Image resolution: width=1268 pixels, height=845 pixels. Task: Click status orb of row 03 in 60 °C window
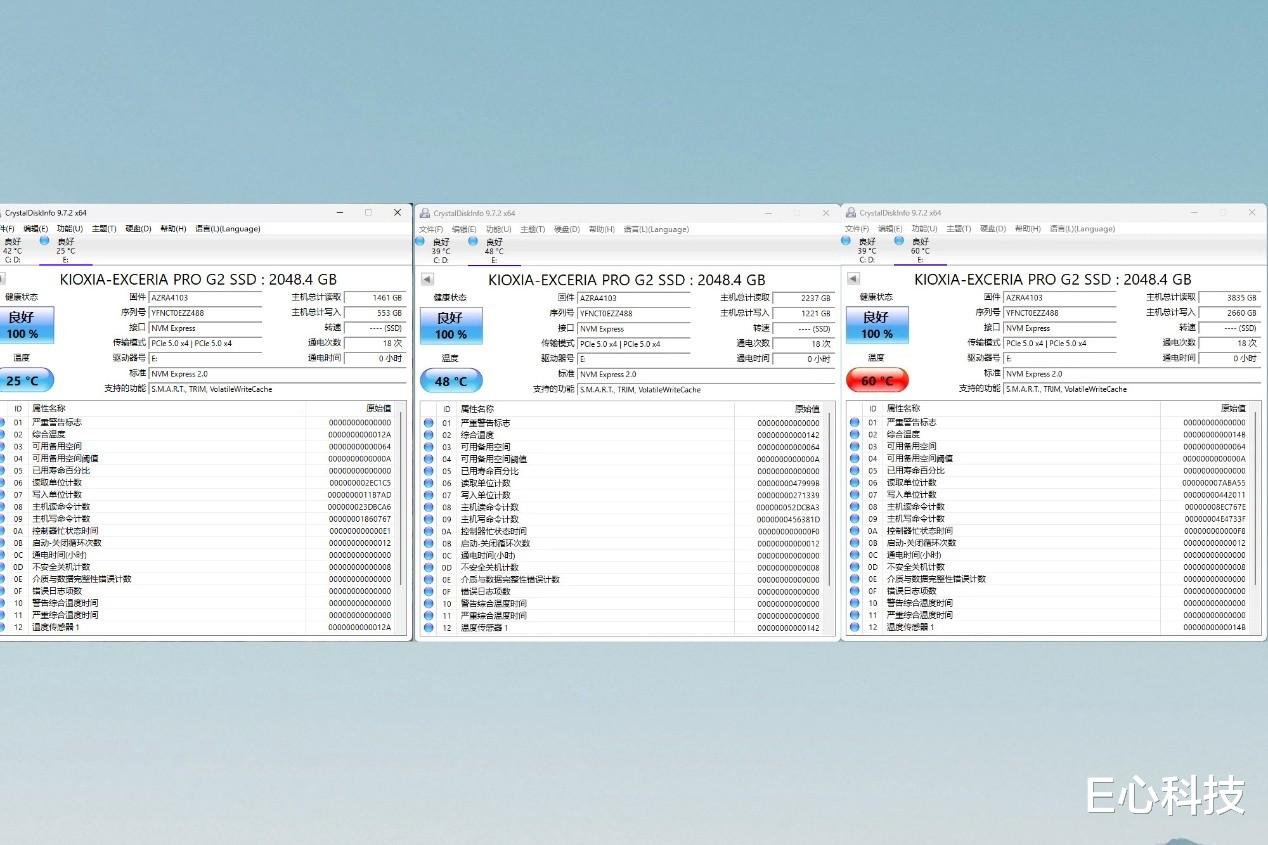tap(855, 446)
